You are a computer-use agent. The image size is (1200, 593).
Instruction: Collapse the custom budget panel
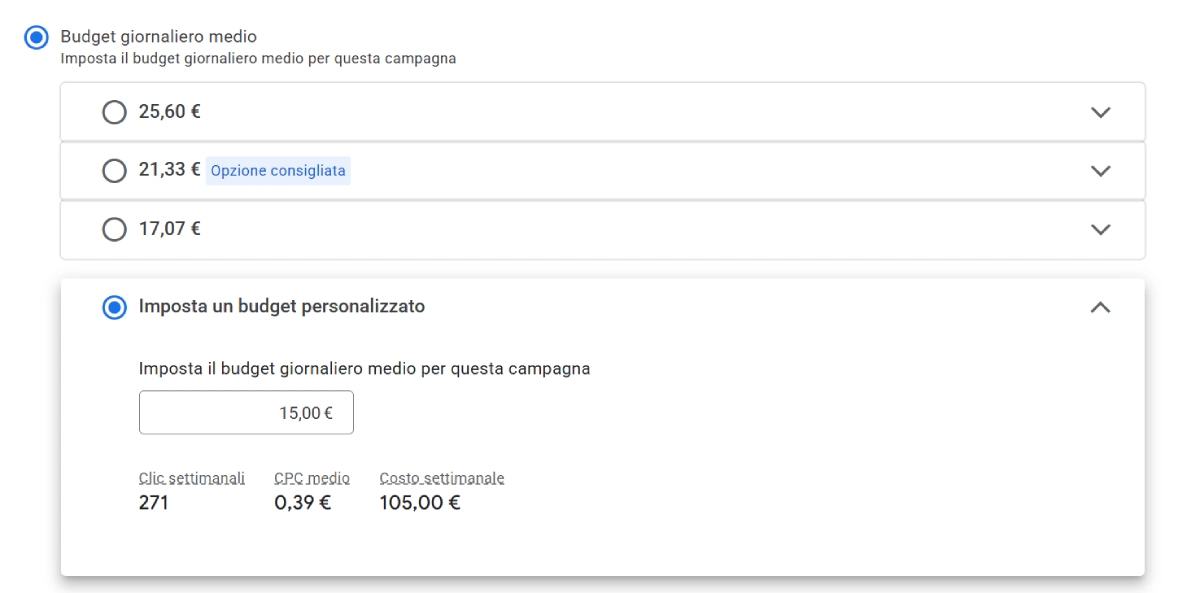point(1101,307)
